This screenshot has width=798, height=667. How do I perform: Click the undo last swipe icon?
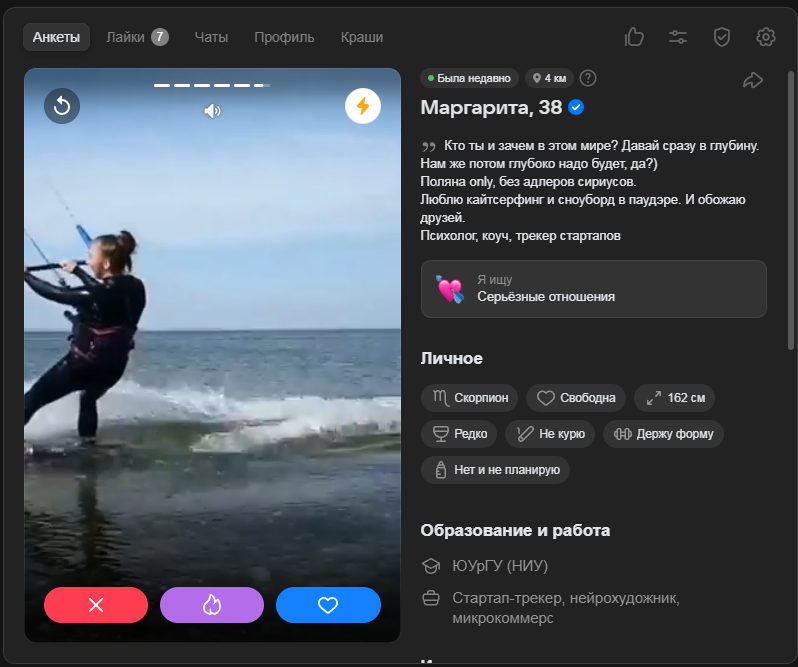coord(62,106)
